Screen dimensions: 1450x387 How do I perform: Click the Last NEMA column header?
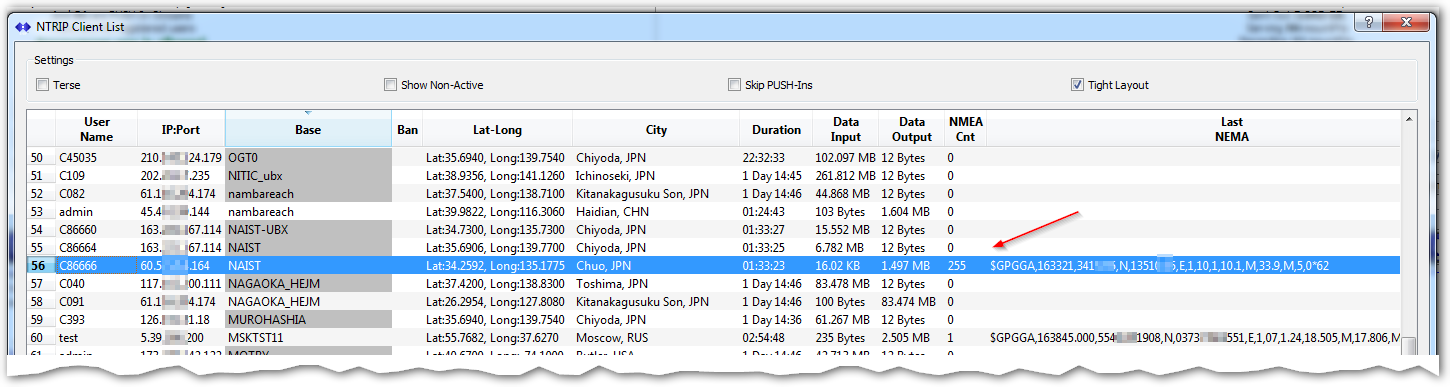pyautogui.click(x=1194, y=129)
